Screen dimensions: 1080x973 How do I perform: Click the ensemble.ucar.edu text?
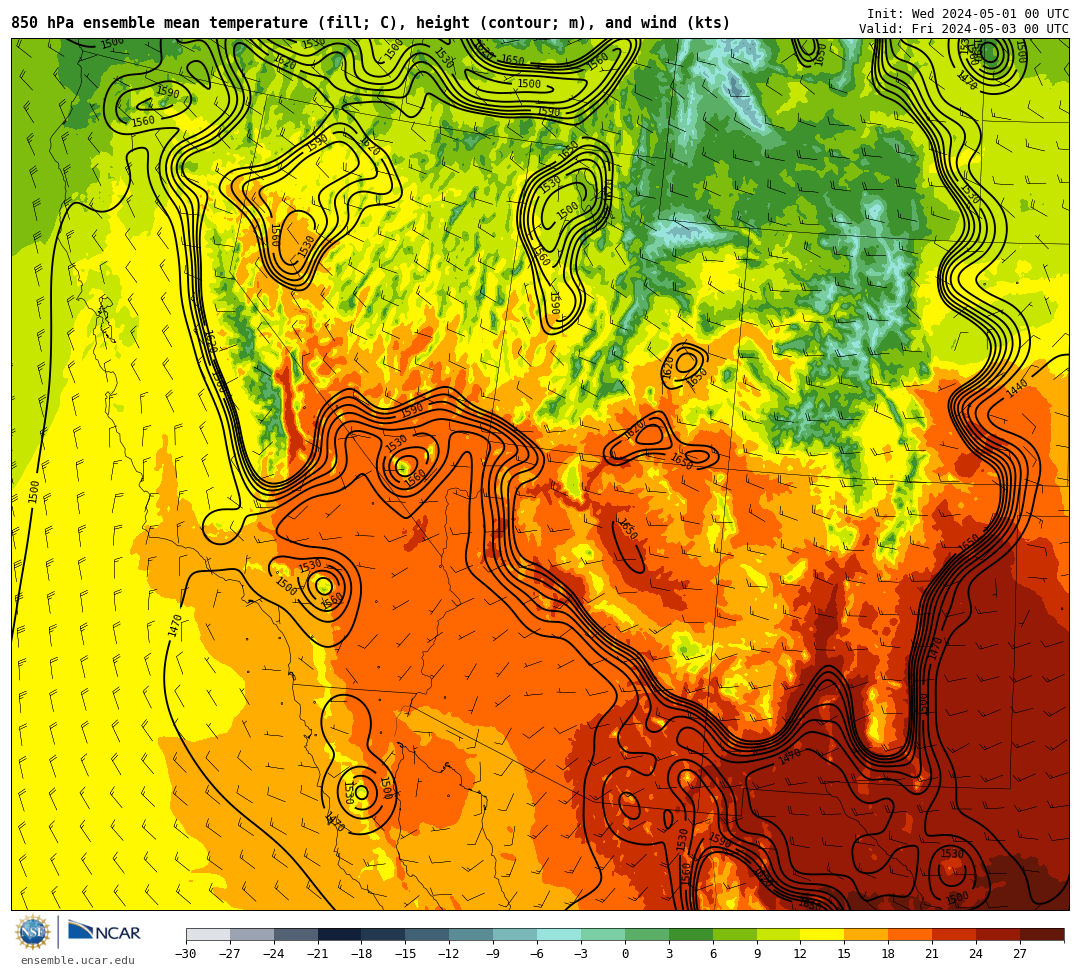(78, 960)
